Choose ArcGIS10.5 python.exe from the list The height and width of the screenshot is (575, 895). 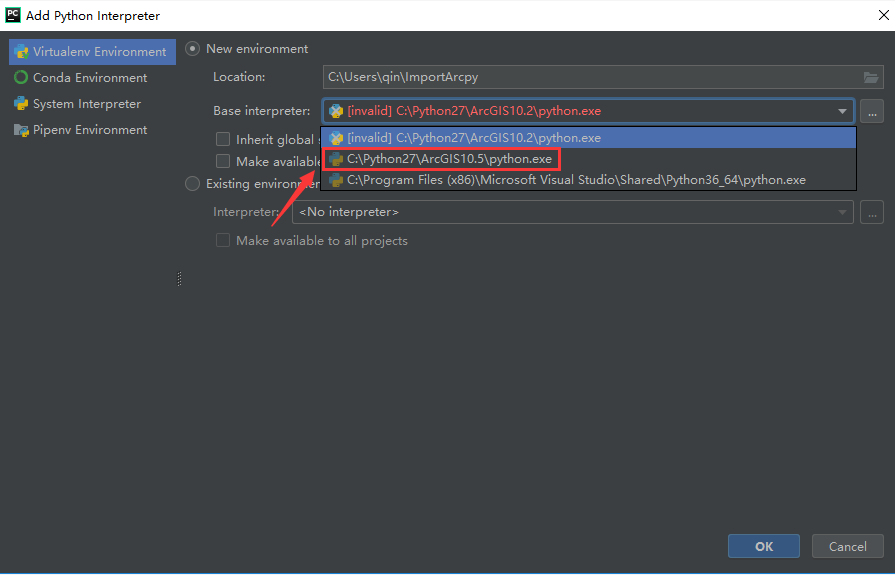point(449,159)
